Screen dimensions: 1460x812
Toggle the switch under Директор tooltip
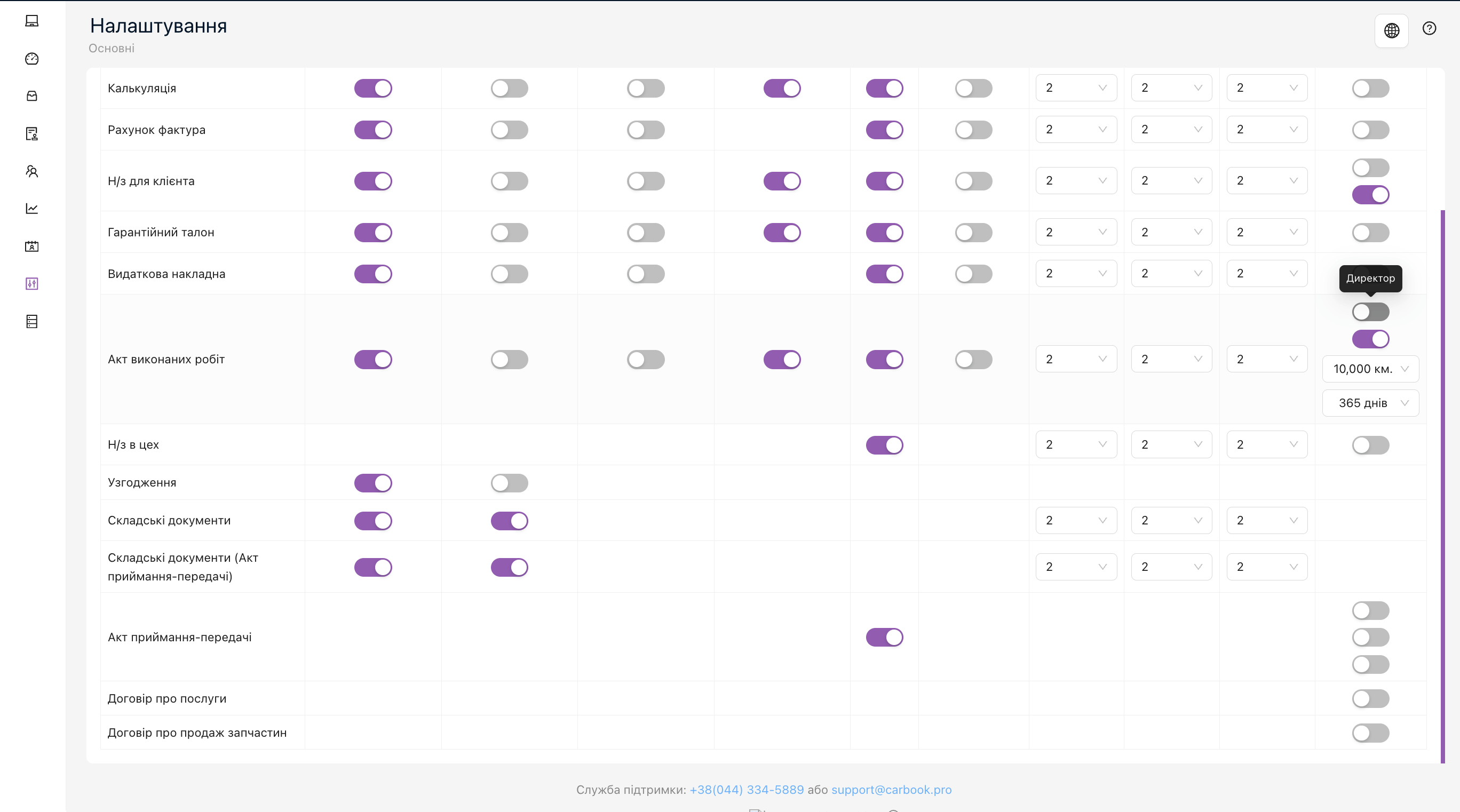click(x=1370, y=312)
